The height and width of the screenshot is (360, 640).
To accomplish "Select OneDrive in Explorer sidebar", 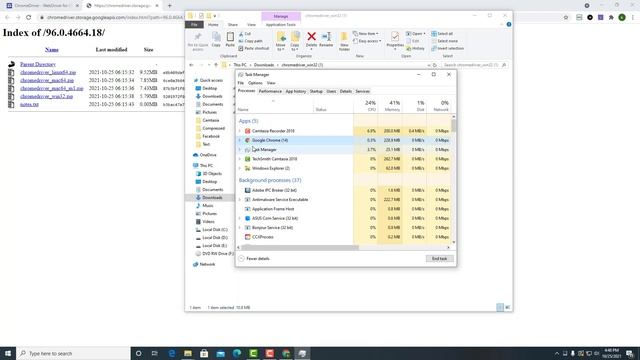I will [x=208, y=155].
